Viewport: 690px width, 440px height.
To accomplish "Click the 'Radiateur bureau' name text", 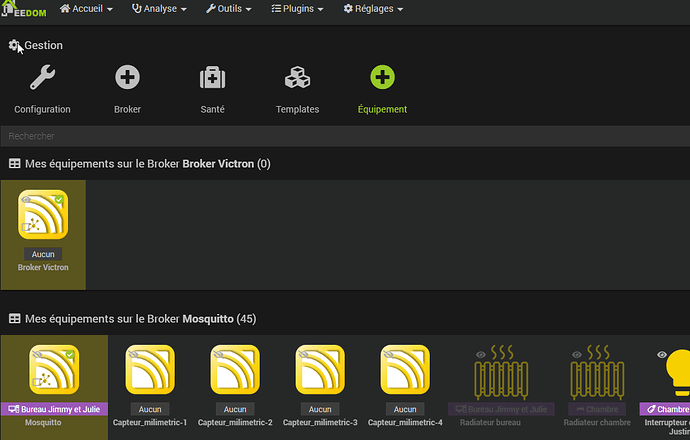I will point(490,422).
